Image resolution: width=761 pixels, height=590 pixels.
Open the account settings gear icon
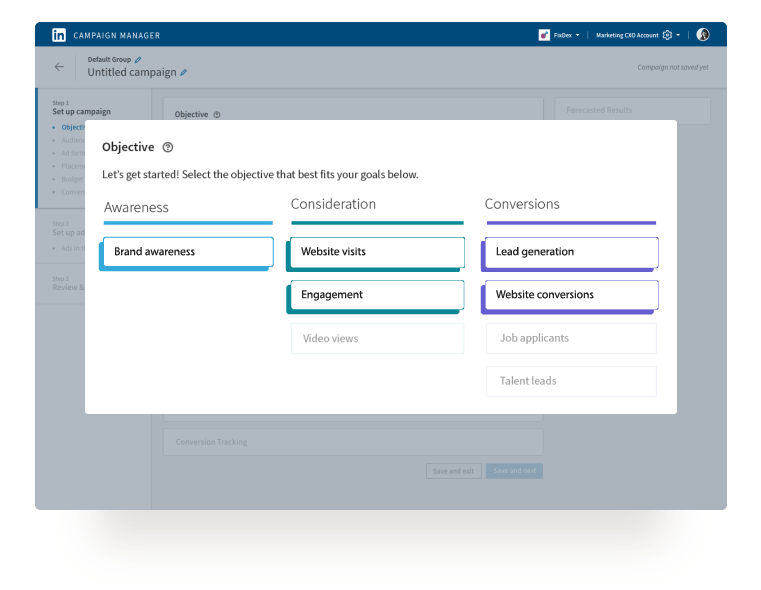[667, 35]
